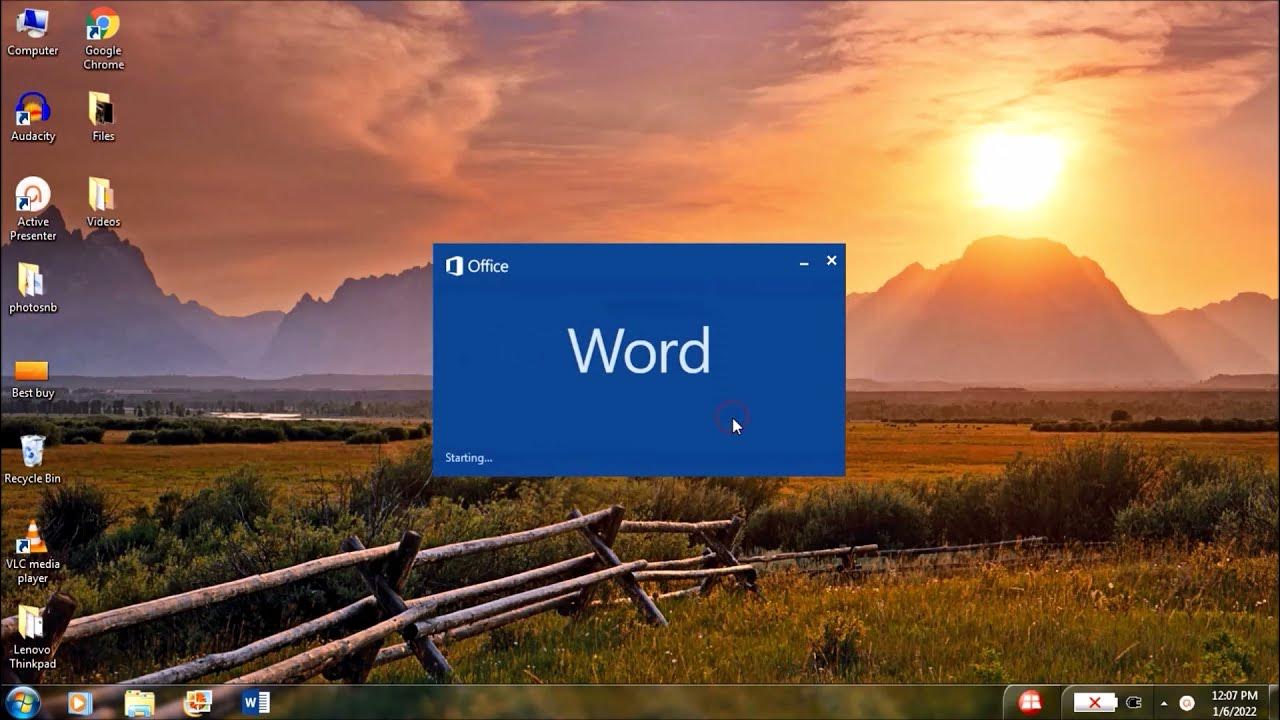Open the Computer desktop icon
Viewport: 1280px width, 720px height.
[x=33, y=31]
